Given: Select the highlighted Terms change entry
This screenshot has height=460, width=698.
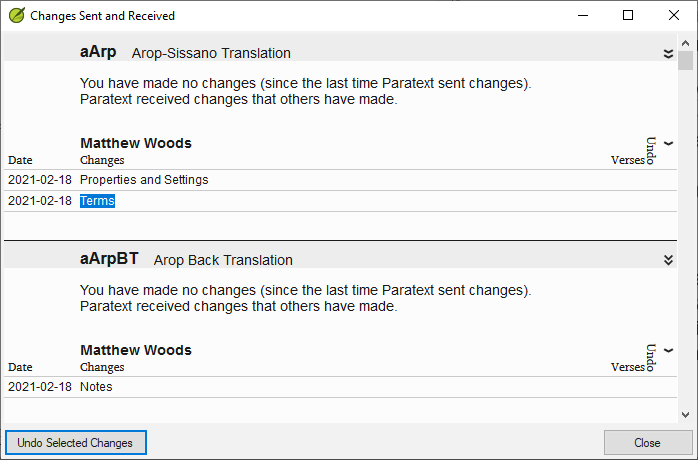Looking at the screenshot, I should 97,201.
